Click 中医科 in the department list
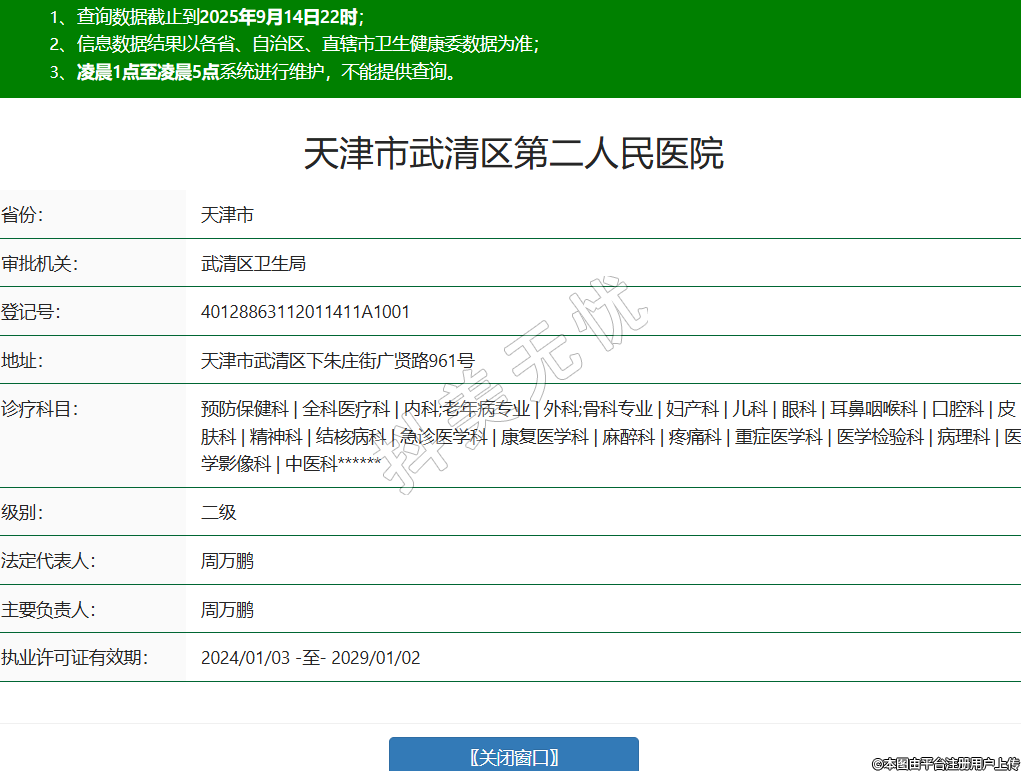Screen dimensions: 1021x771 click(311, 464)
